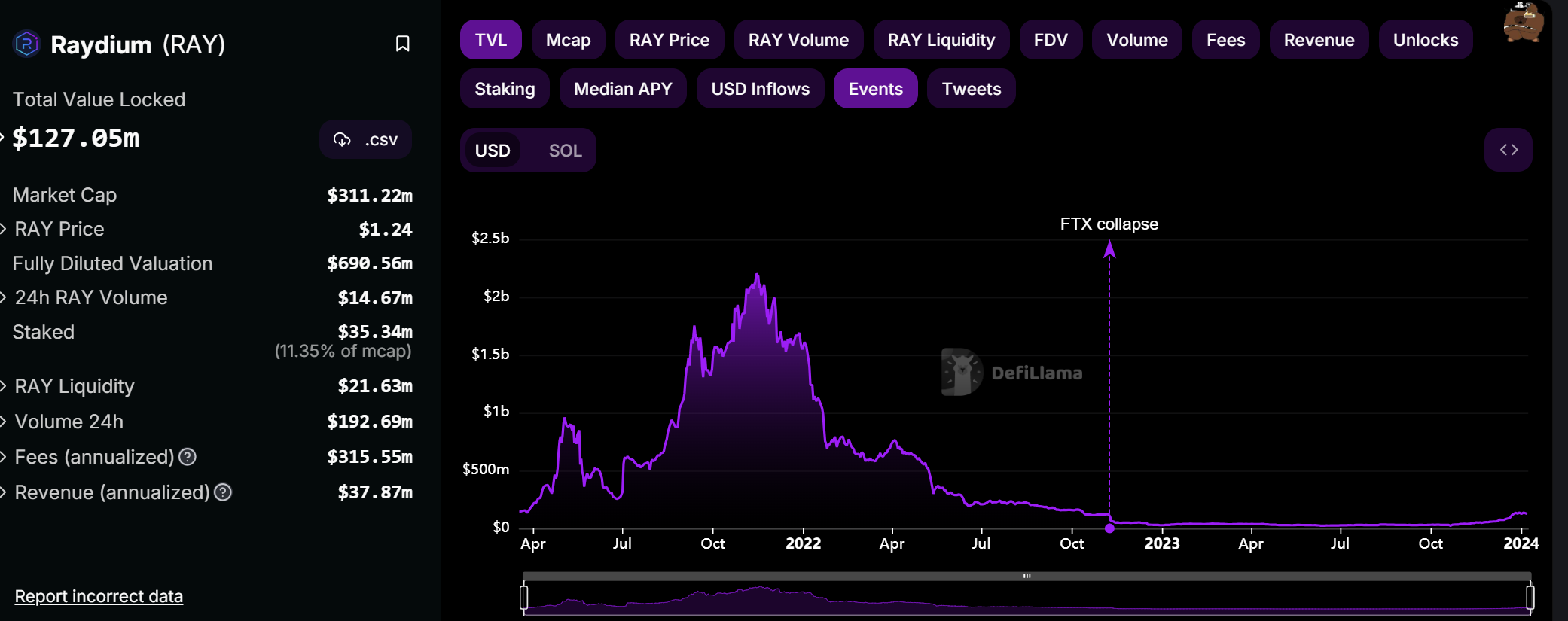Image resolution: width=1568 pixels, height=621 pixels.
Task: Click the Staked value $35.34m
Action: click(375, 332)
